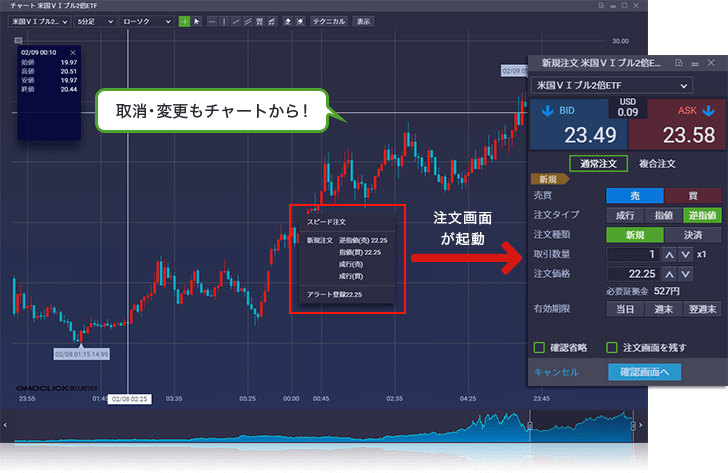Image resolution: width=728 pixels, height=473 pixels.
Task: Pick the vertical line drawing tool
Action: pos(223,21)
